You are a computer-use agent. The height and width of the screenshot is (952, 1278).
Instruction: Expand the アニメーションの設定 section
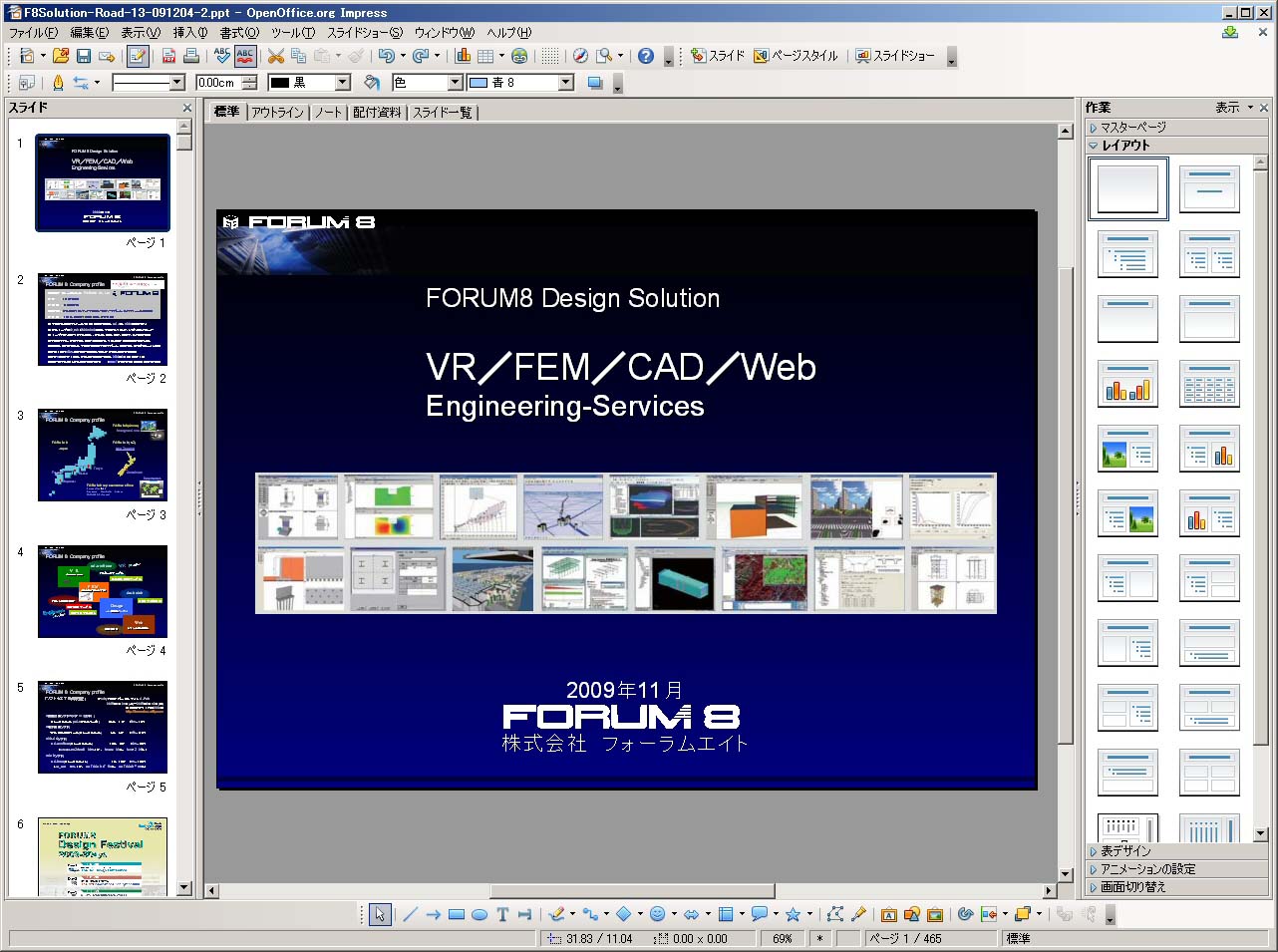[x=1176, y=868]
